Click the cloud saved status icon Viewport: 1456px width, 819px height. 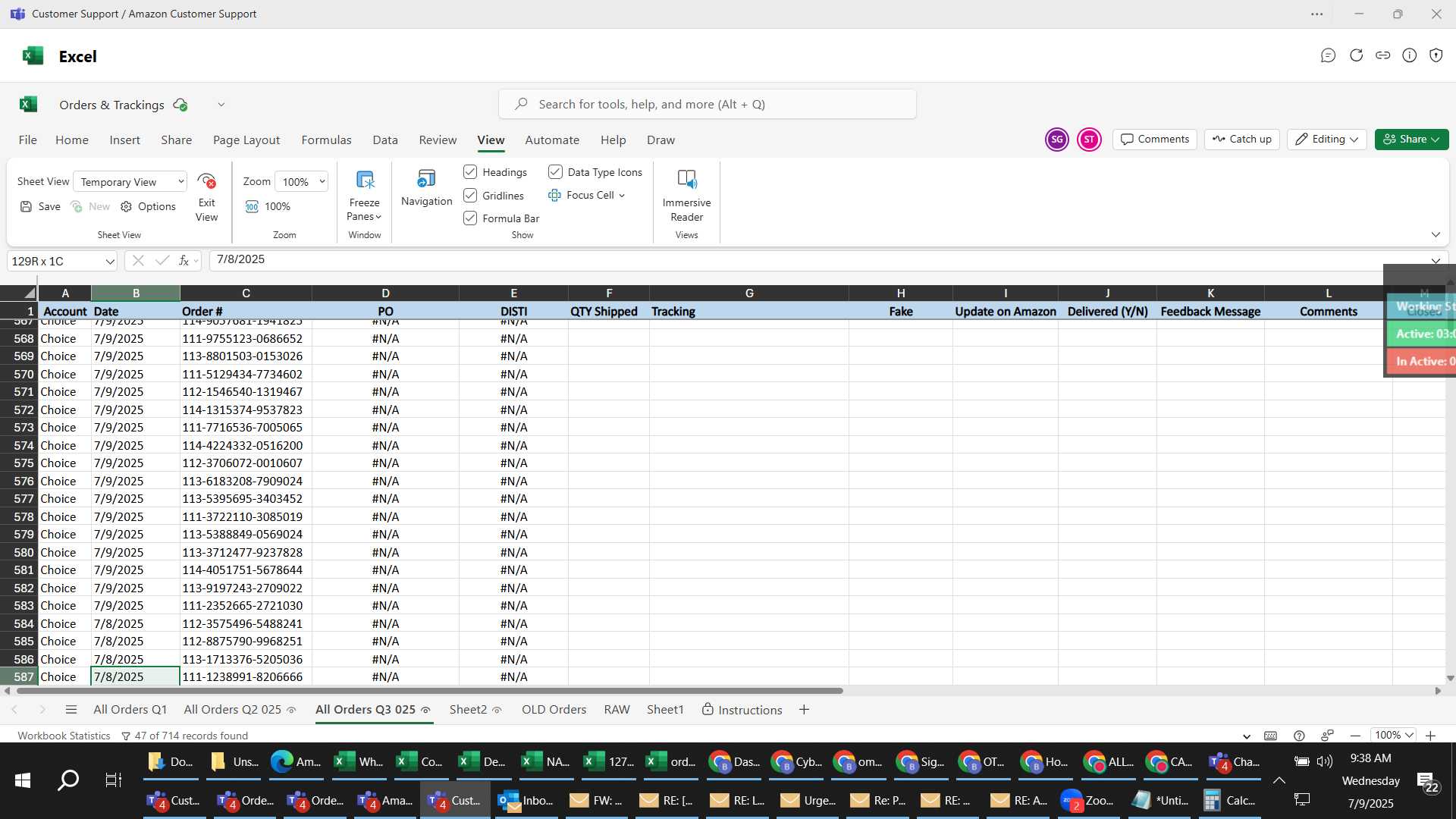(180, 105)
